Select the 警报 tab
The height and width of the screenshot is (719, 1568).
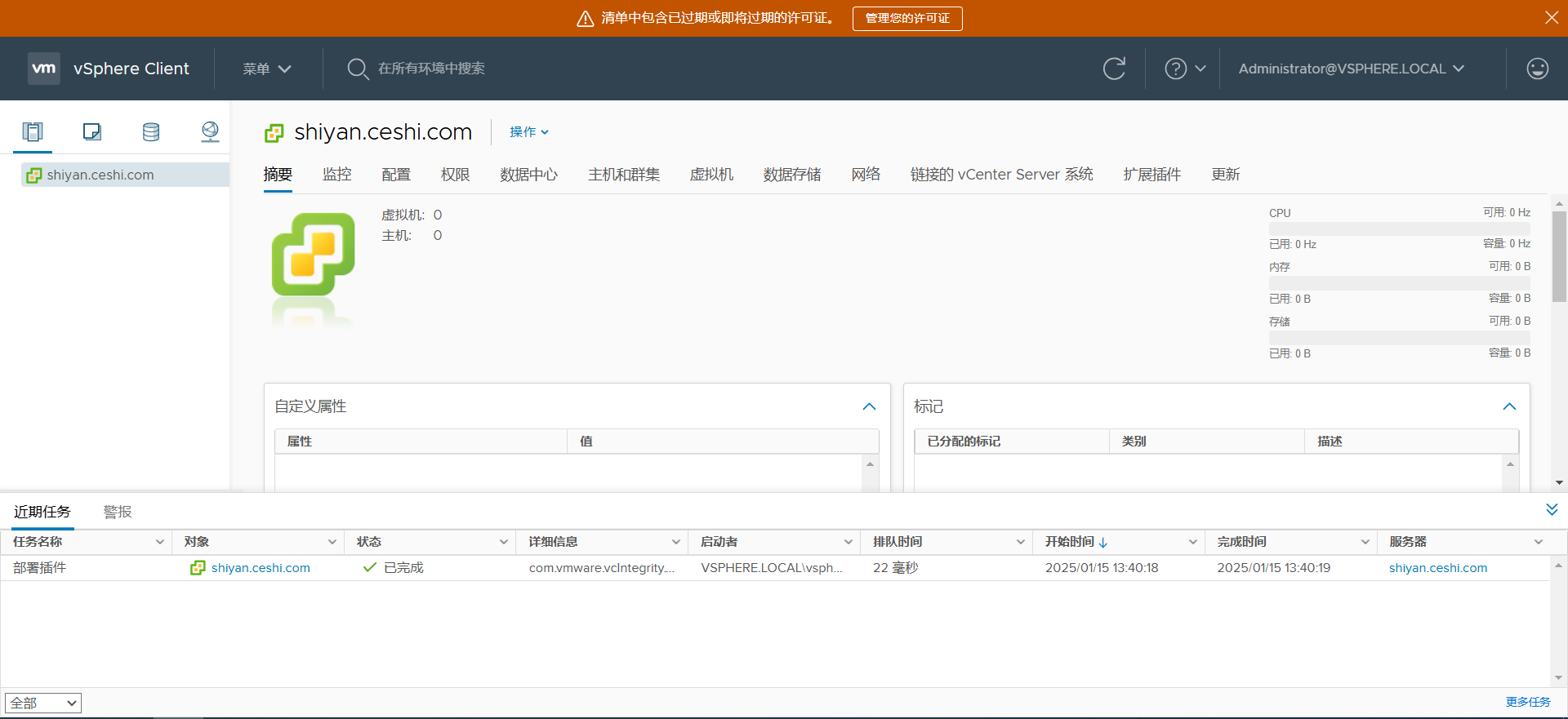pos(118,512)
